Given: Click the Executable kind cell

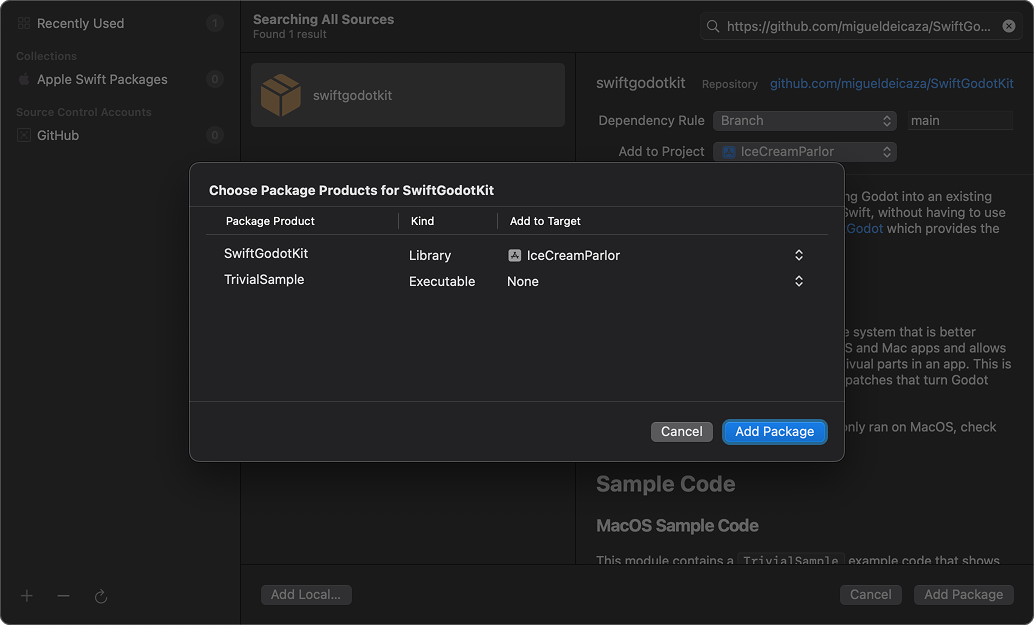Looking at the screenshot, I should pyautogui.click(x=442, y=282).
